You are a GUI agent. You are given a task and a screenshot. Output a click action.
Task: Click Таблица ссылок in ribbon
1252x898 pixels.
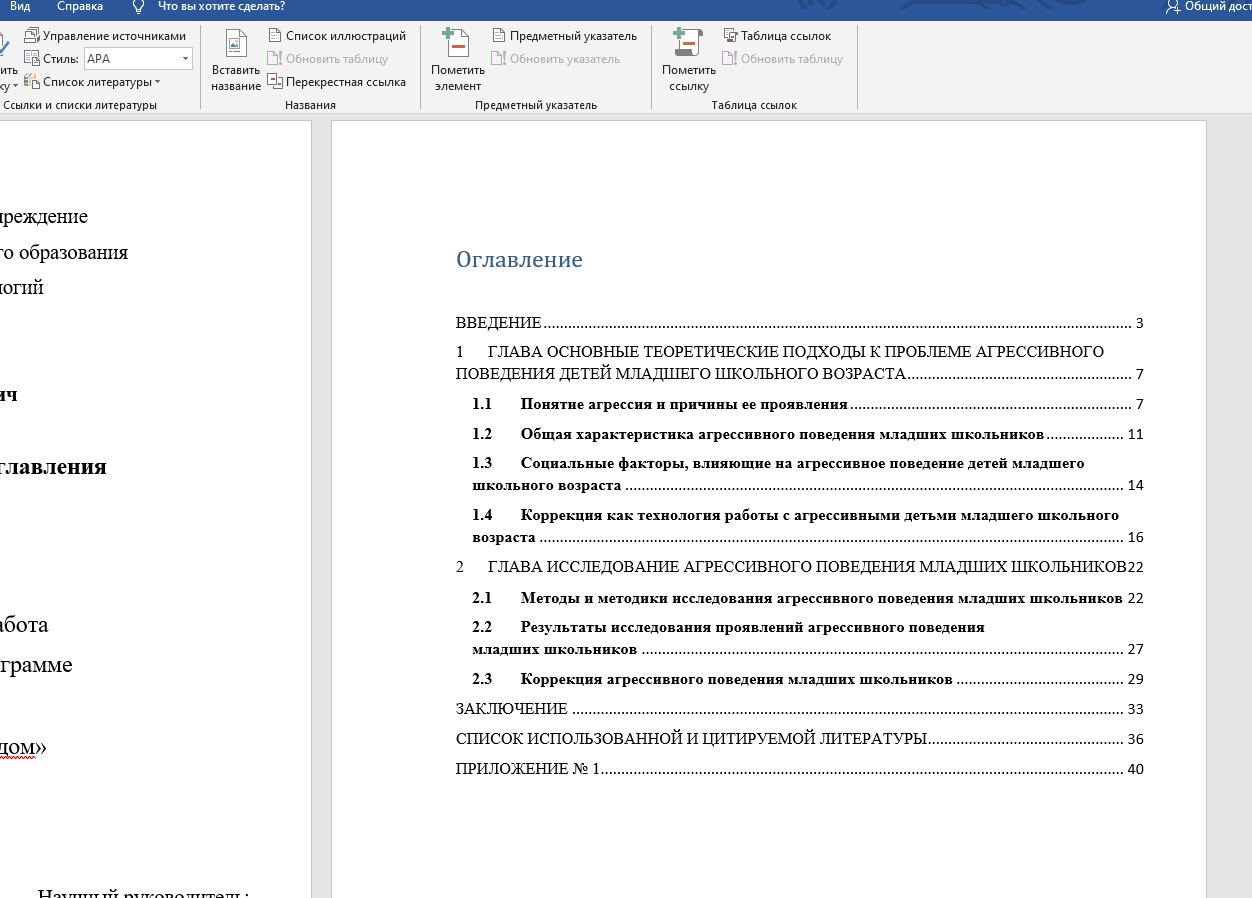point(777,36)
